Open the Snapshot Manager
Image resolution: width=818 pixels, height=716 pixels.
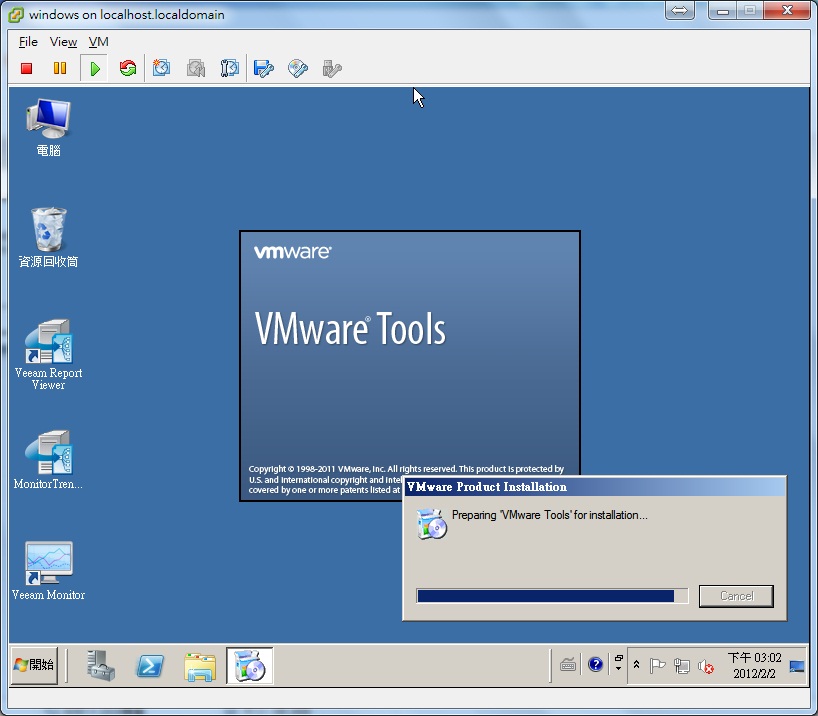click(230, 68)
